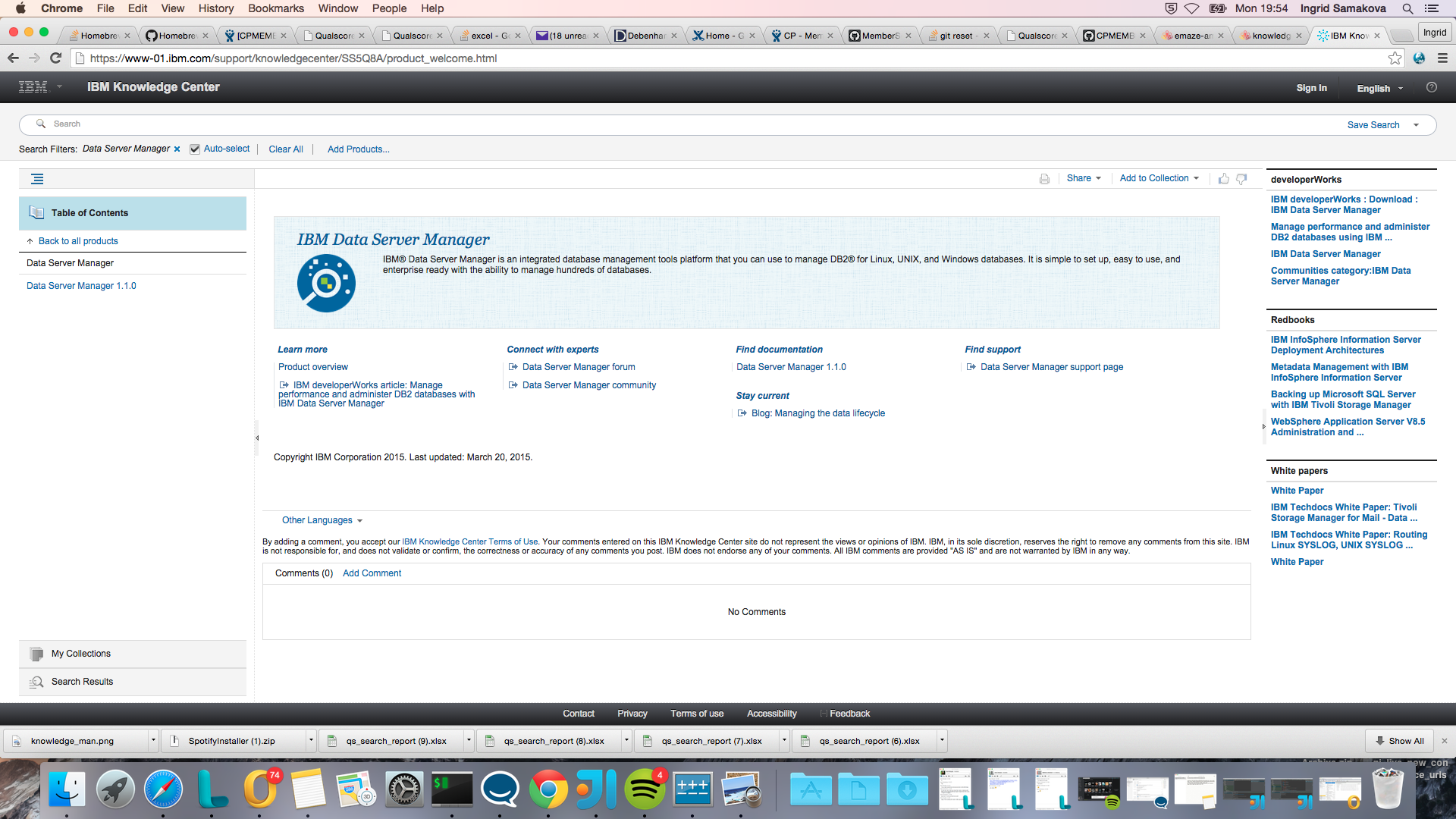Open the help question mark icon
Viewport: 1456px width, 819px height.
coord(1431,87)
